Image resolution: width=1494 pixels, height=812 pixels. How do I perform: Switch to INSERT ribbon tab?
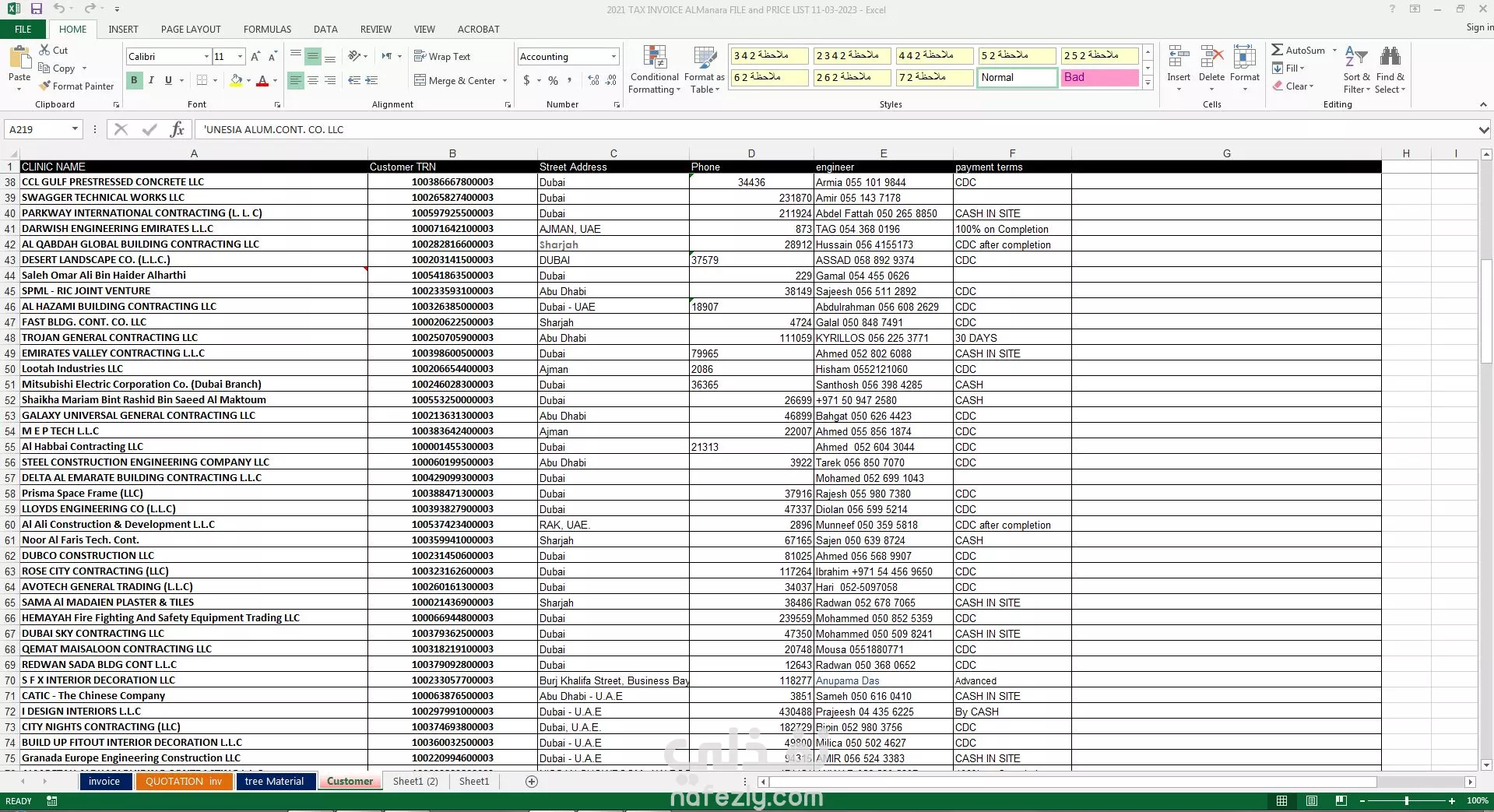(123, 29)
